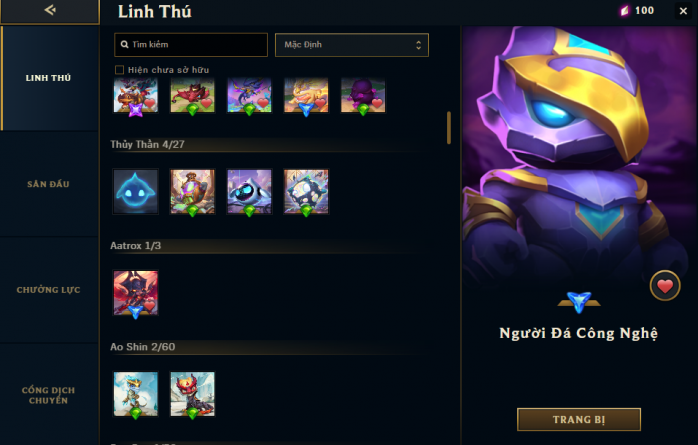
Task: Enable the Hiện chưa sở hữu checkbox
Action: point(119,70)
